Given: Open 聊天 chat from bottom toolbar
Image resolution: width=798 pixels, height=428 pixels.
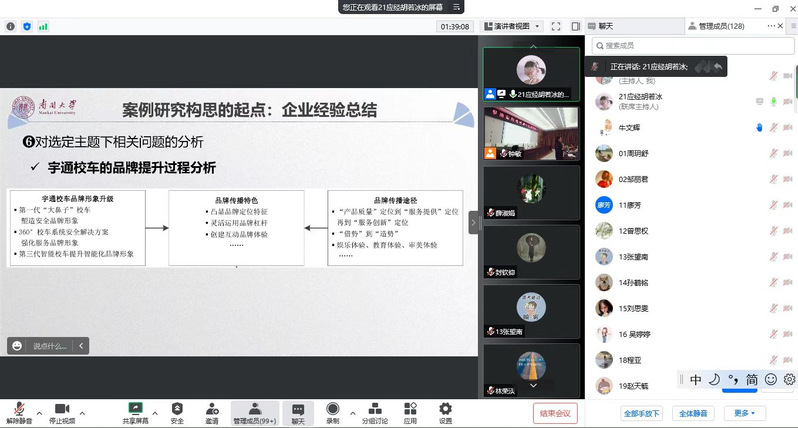Looking at the screenshot, I should pos(298,412).
